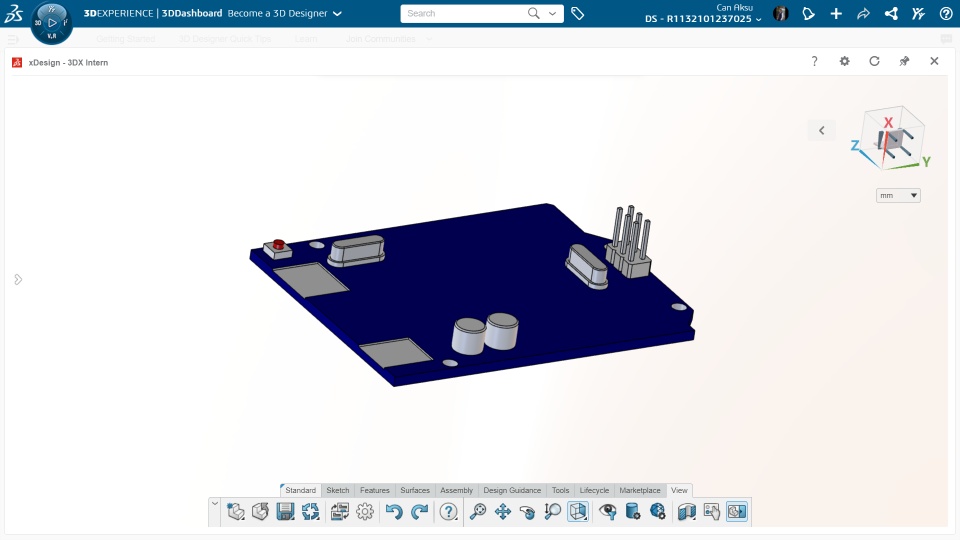Image resolution: width=960 pixels, height=540 pixels.
Task: Click the Import part icon
Action: pyautogui.click(x=260, y=511)
